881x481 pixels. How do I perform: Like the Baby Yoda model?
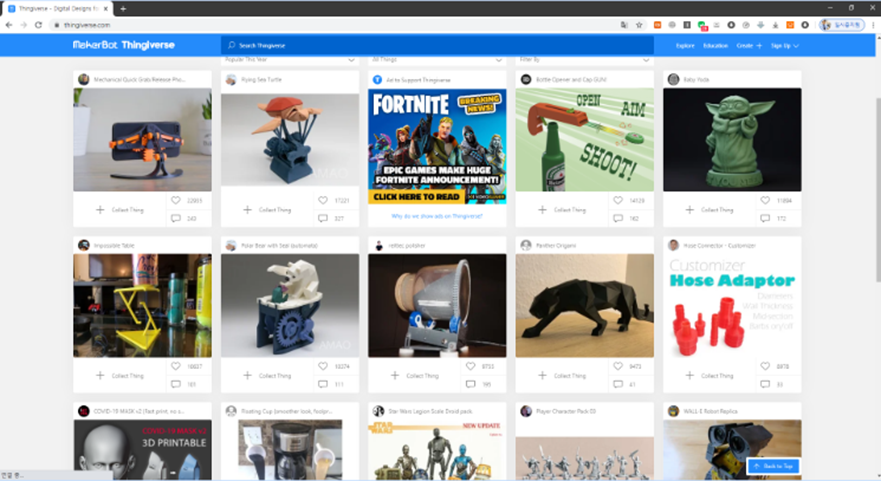[765, 200]
